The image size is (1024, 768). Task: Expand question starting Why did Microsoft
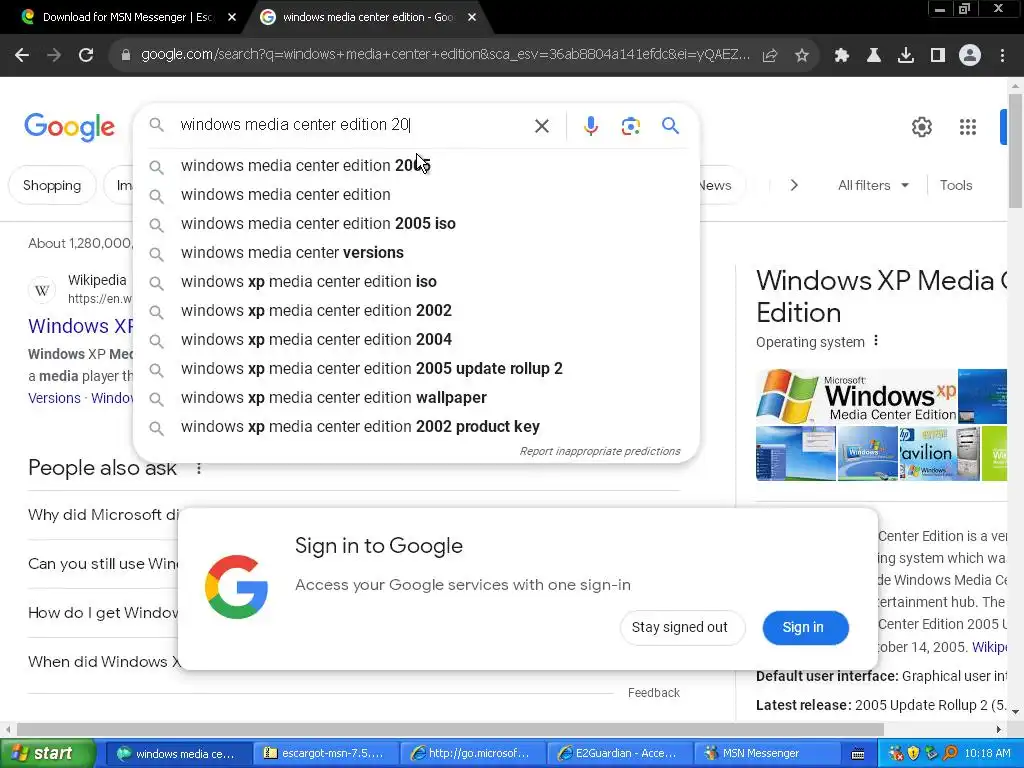pyautogui.click(x=103, y=515)
